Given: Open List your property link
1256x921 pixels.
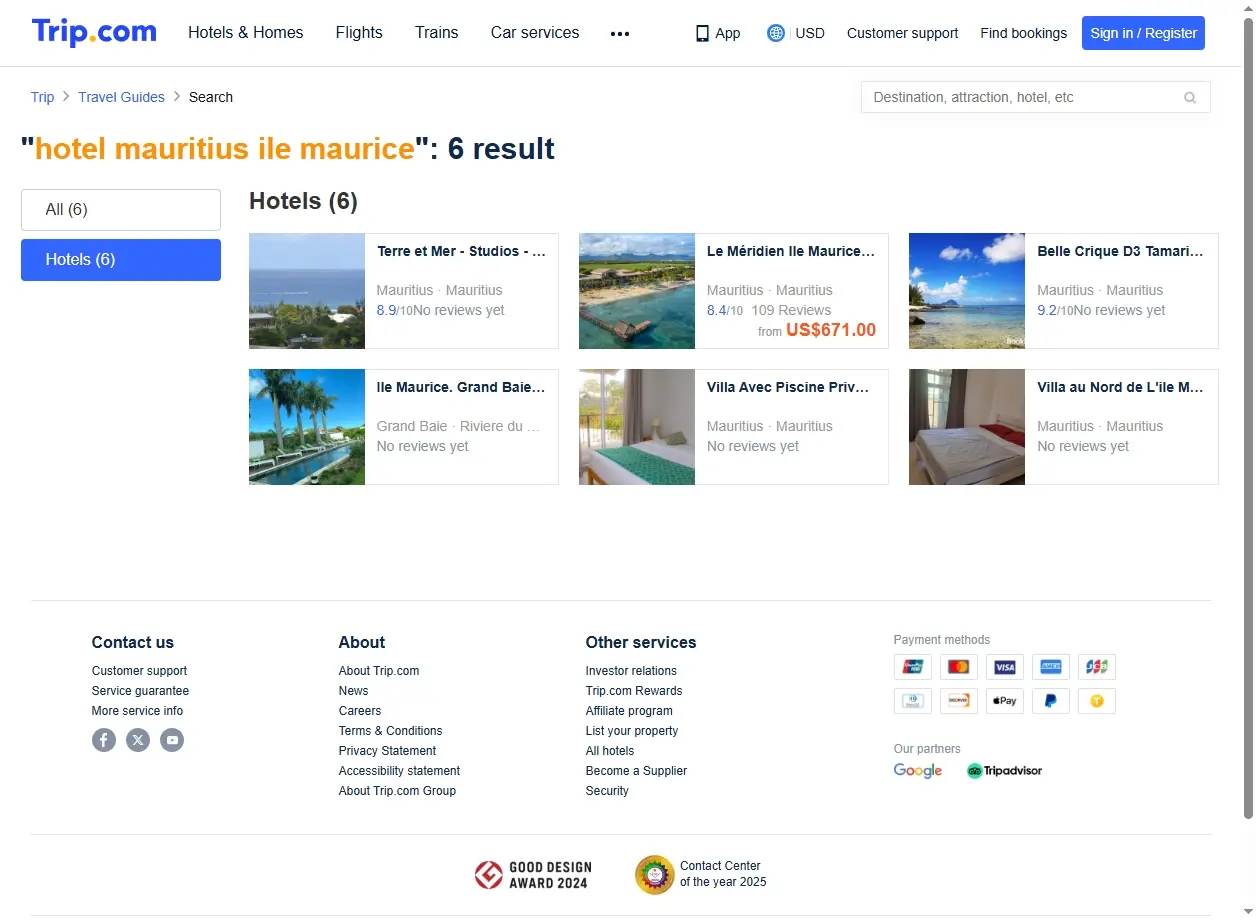Looking at the screenshot, I should tap(632, 731).
